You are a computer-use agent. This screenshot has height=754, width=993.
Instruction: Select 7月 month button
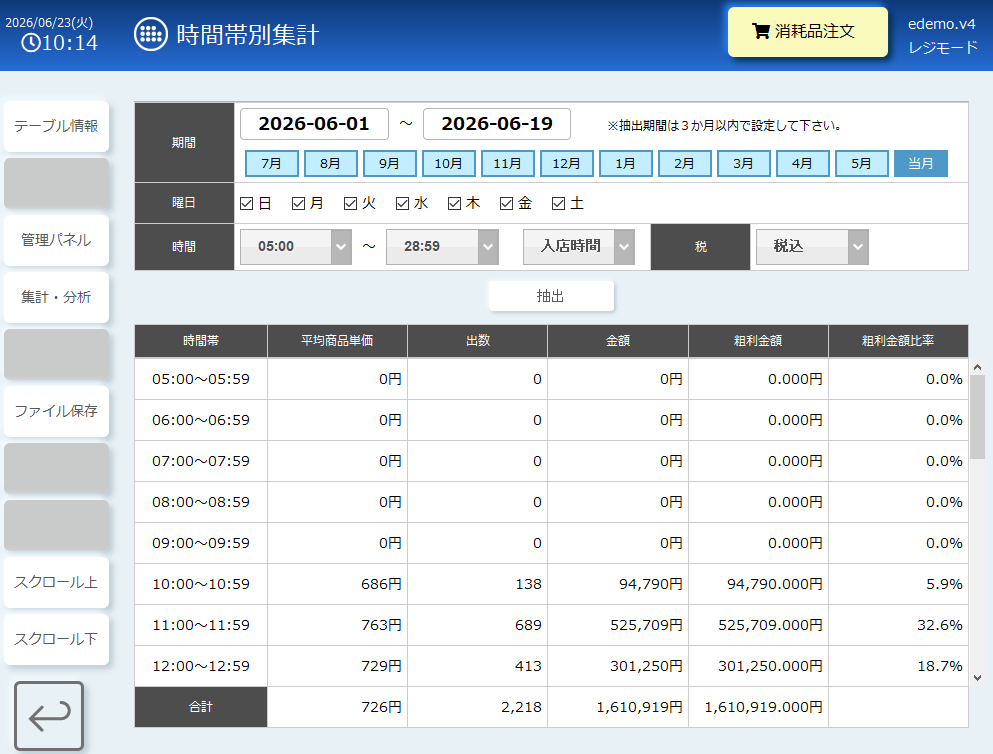[272, 163]
